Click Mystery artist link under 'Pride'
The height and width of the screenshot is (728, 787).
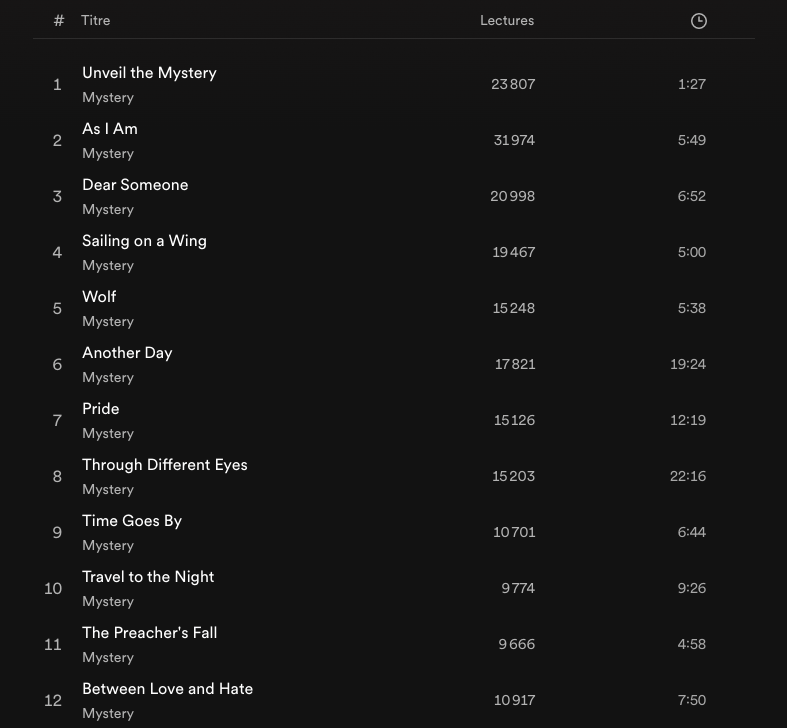pos(108,434)
